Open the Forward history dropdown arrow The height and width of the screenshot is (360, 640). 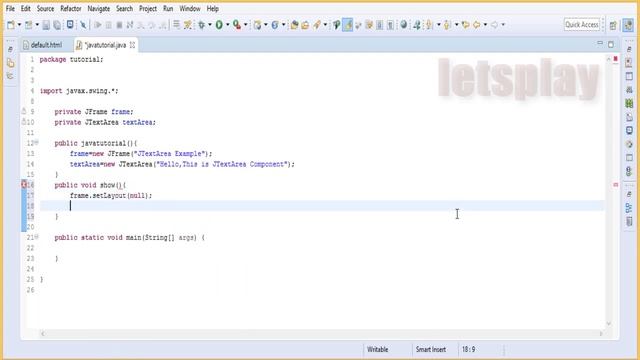tap(503, 25)
